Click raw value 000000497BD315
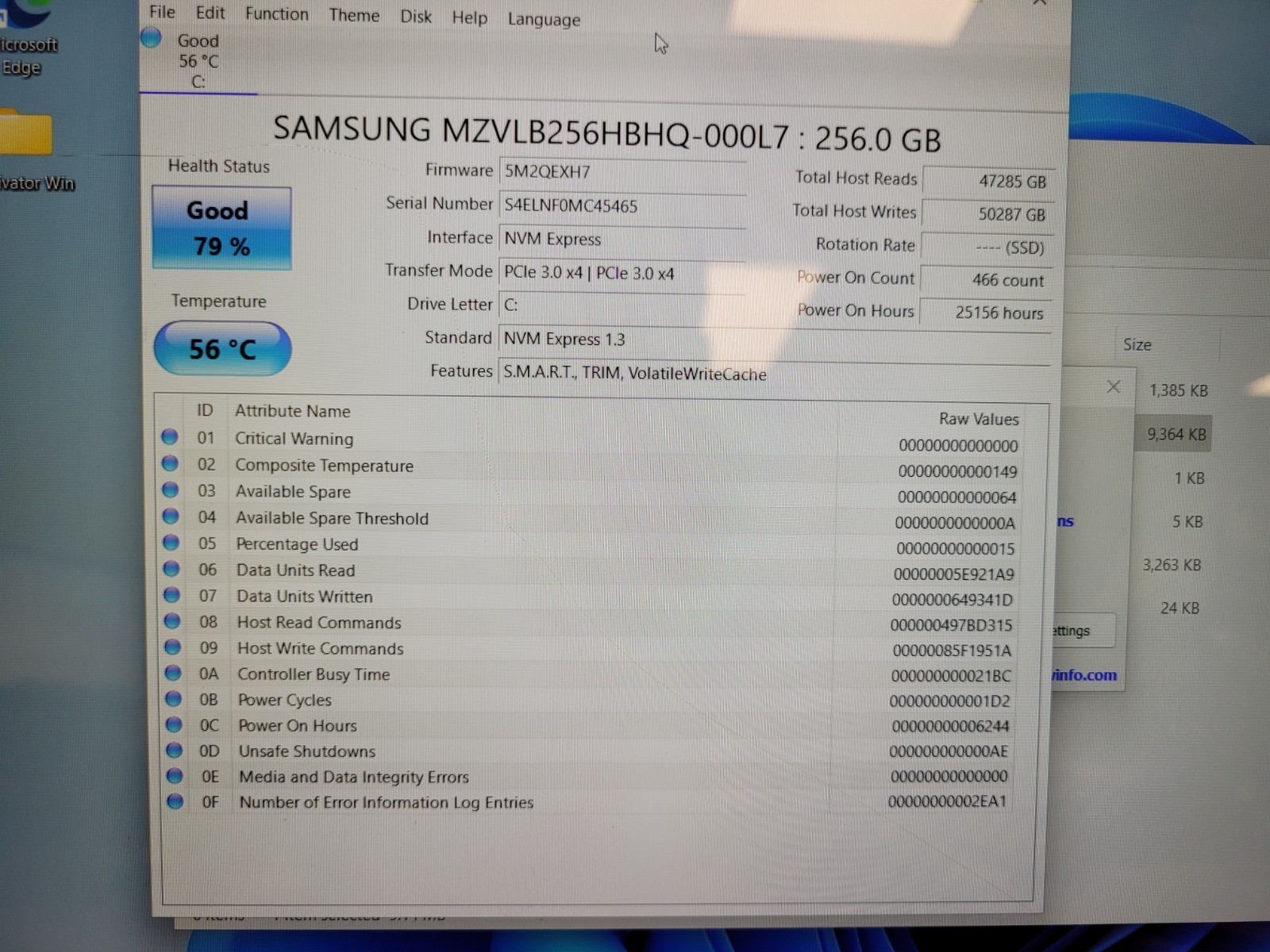This screenshot has width=1270, height=952. tap(951, 625)
